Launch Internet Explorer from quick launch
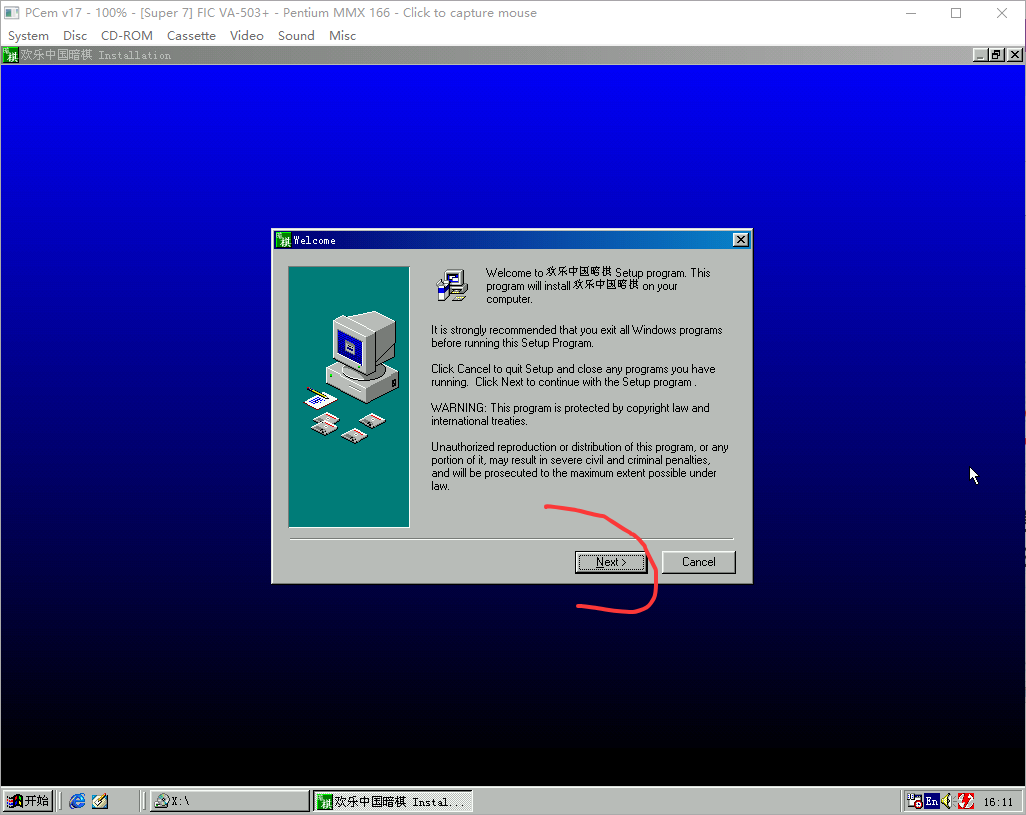This screenshot has width=1026, height=815. [77, 801]
